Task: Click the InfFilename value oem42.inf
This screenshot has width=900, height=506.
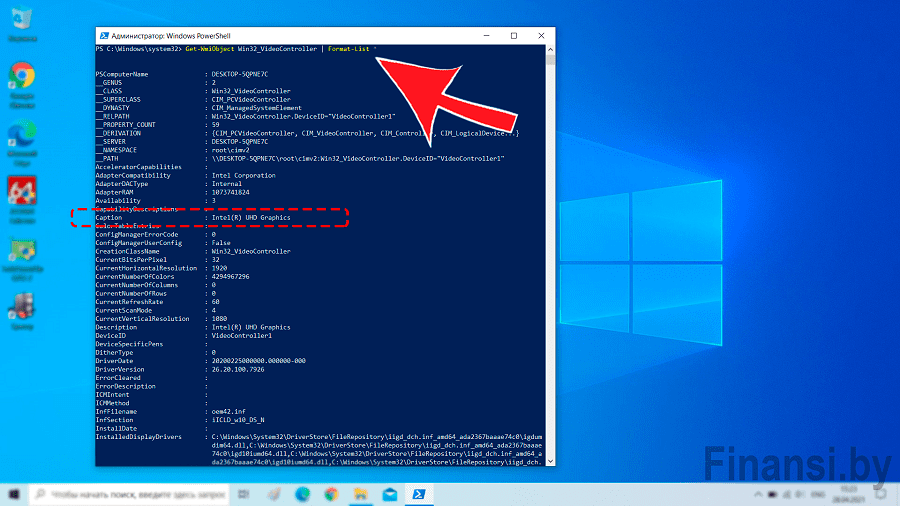Action: [228, 411]
